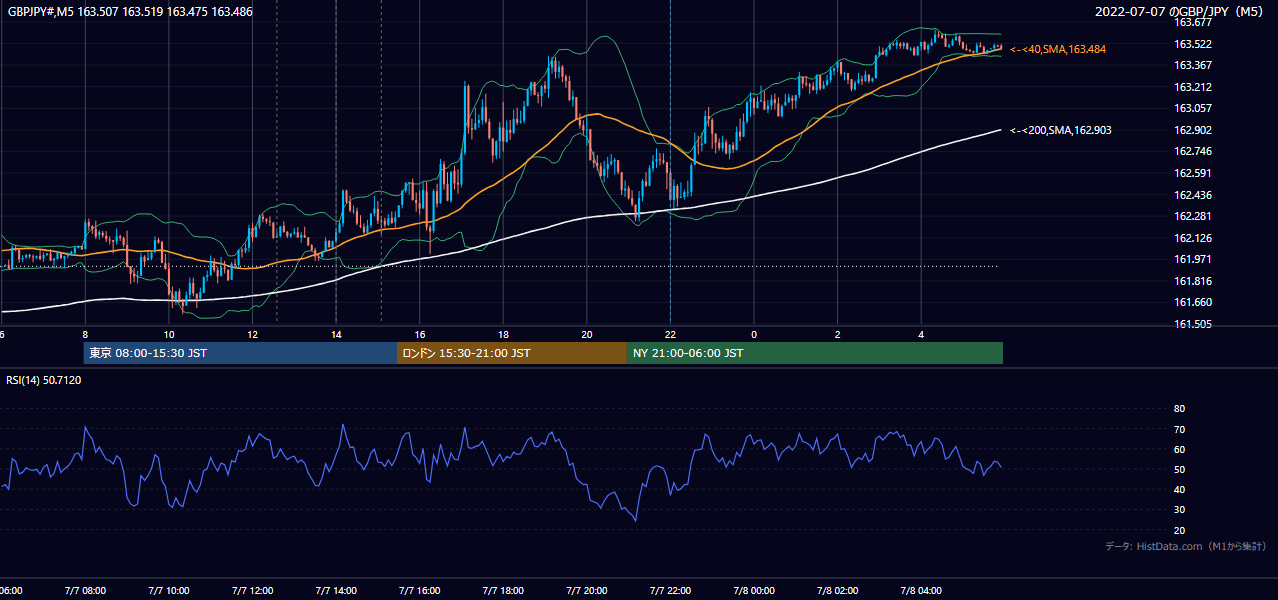Click price axis value 161.816
1278x600 pixels.
point(1192,281)
